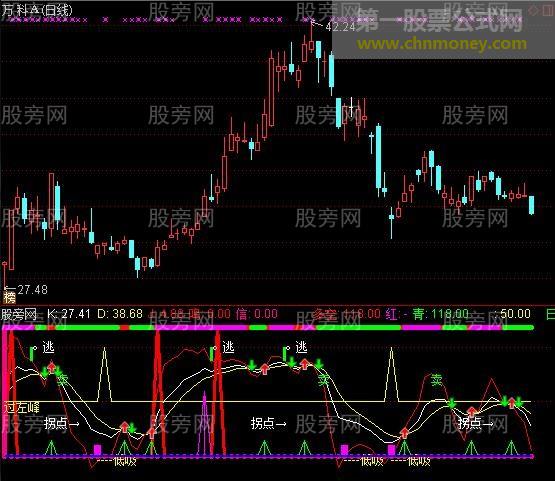This screenshot has height=481, width=555.
Task: Click the 万科A(日线) chart title
Action: (37, 10)
